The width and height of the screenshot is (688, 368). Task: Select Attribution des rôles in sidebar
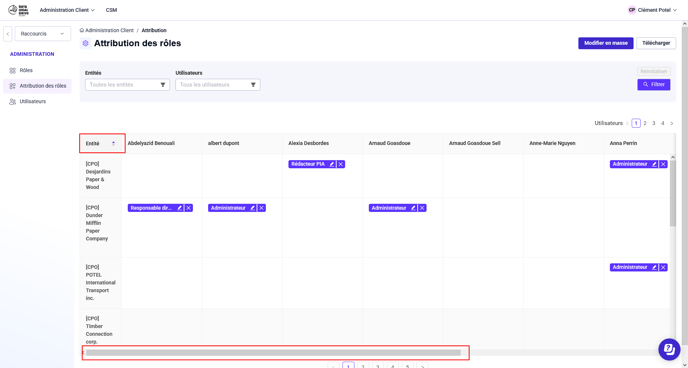point(37,86)
